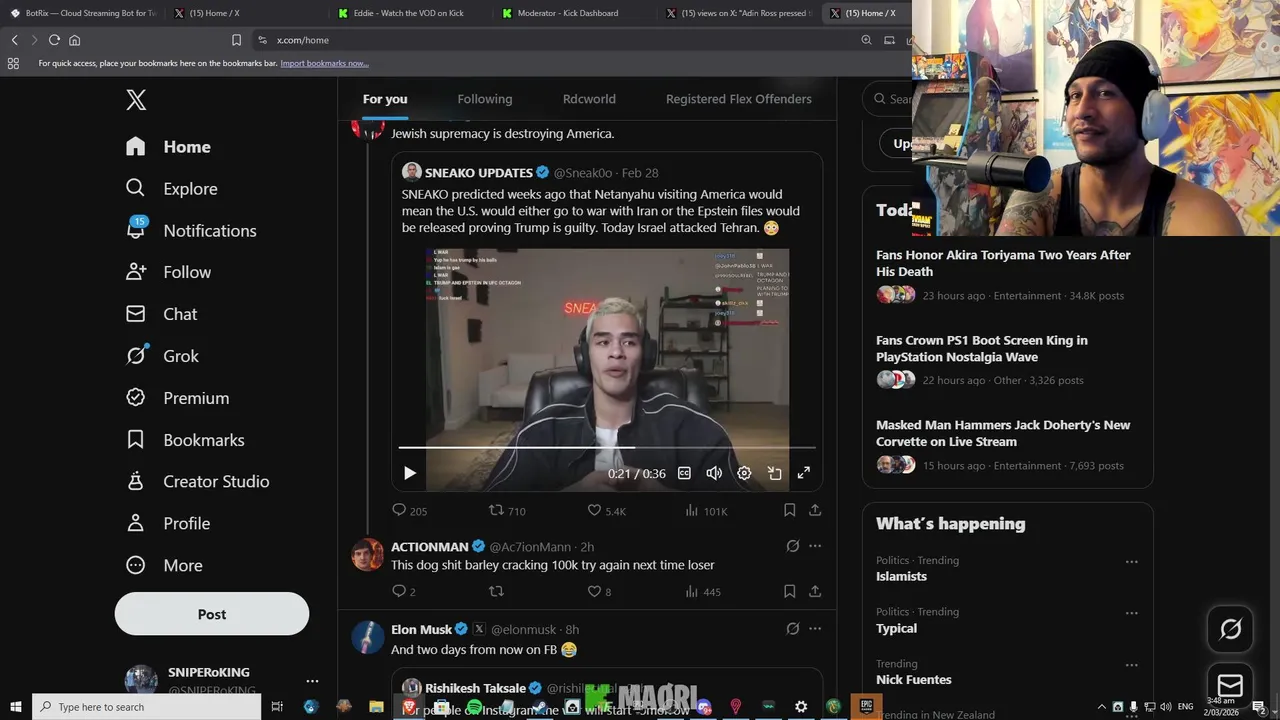The height and width of the screenshot is (720, 1280).
Task: Toggle video captions
Action: [684, 473]
